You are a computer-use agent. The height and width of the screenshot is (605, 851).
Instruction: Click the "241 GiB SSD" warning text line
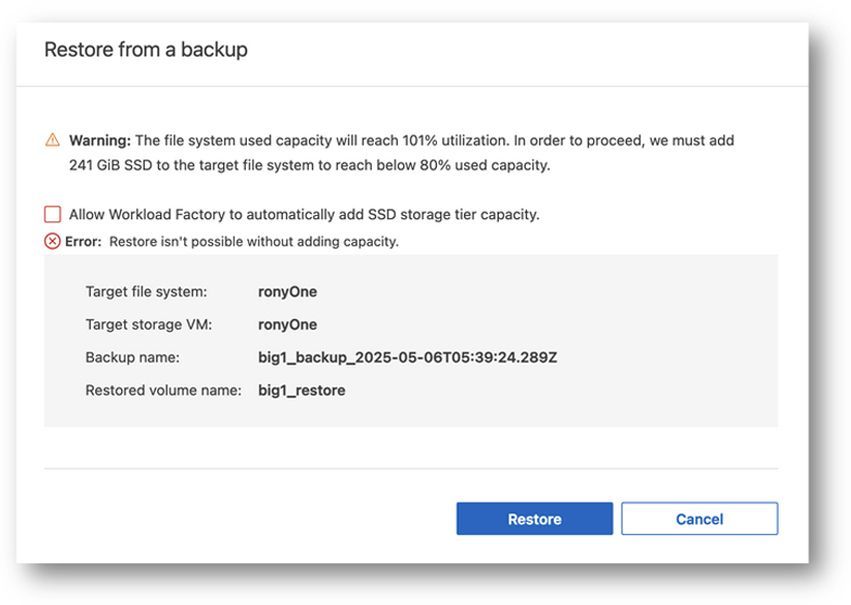coord(309,165)
